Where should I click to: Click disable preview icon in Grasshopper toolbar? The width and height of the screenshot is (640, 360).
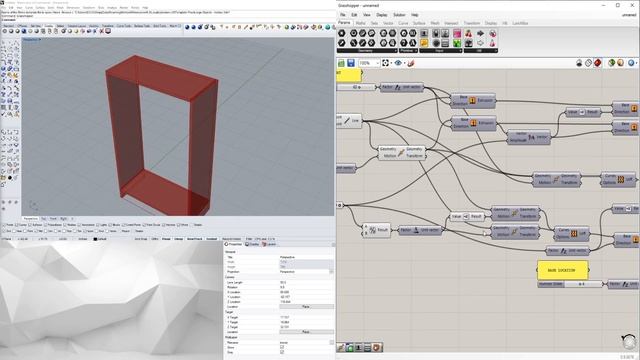pyautogui.click(x=579, y=63)
